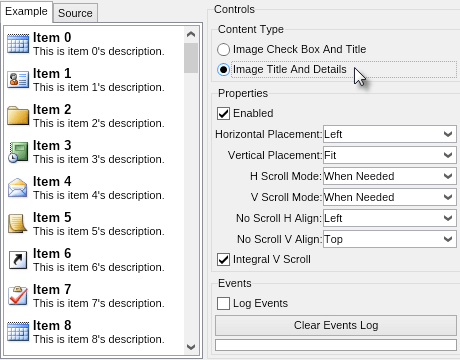Screen dimensions: 460x360
Task: Click the task checkmark icon beside Item 7
Action: 18,295
